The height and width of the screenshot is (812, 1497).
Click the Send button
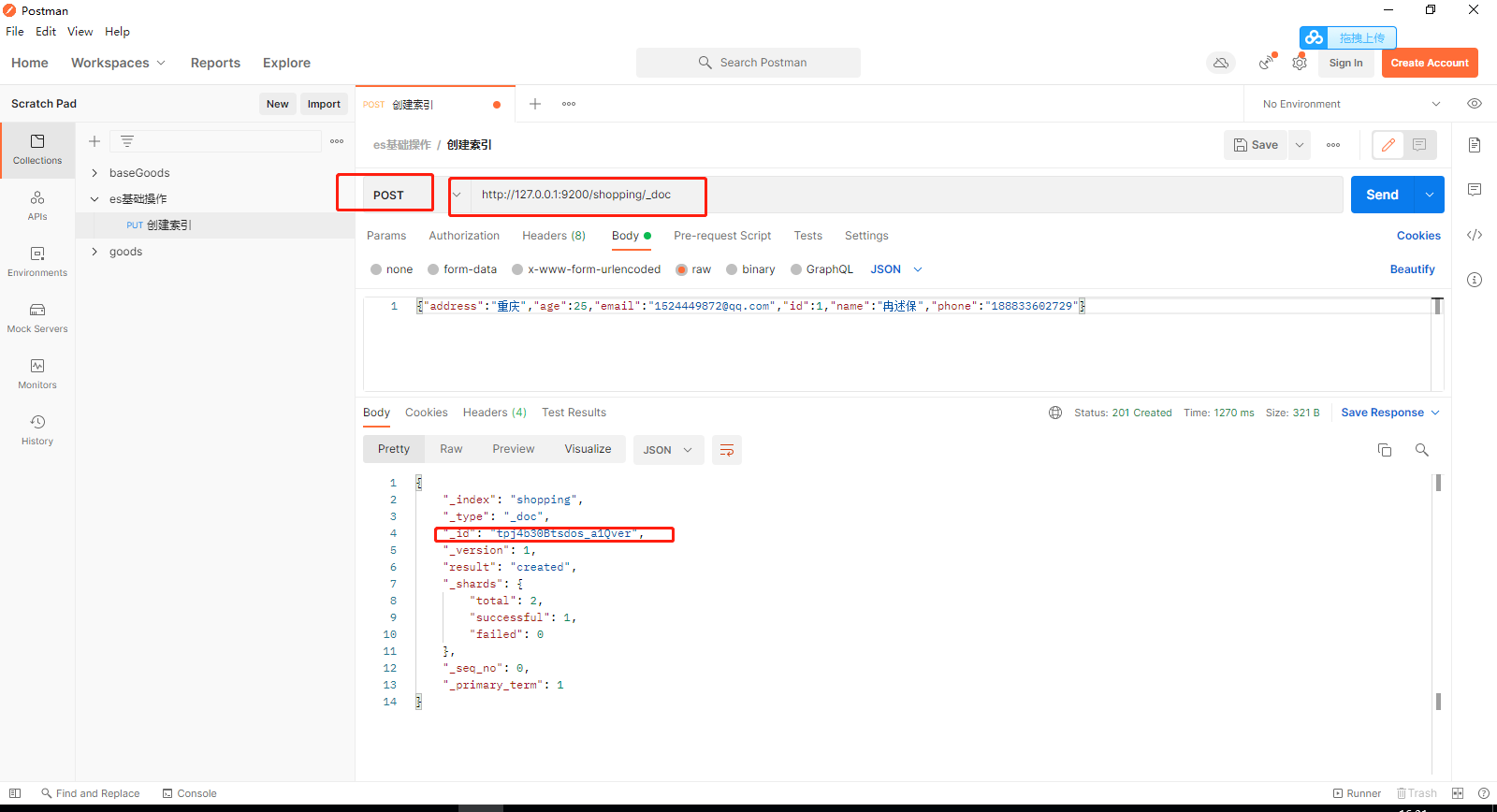[1382, 195]
